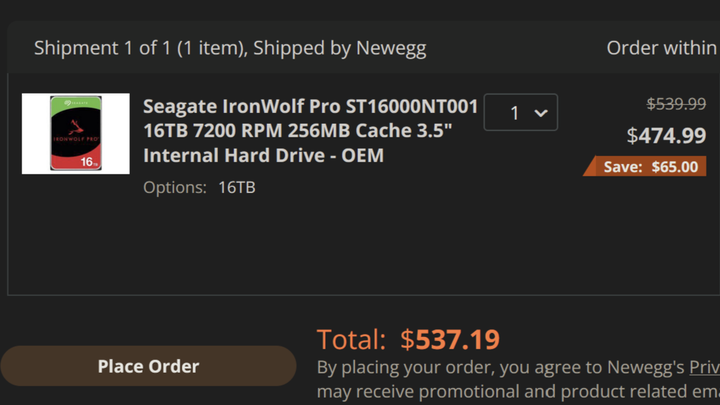The image size is (720, 405).
Task: Click the red 16TB badge on drive image
Action: click(89, 160)
